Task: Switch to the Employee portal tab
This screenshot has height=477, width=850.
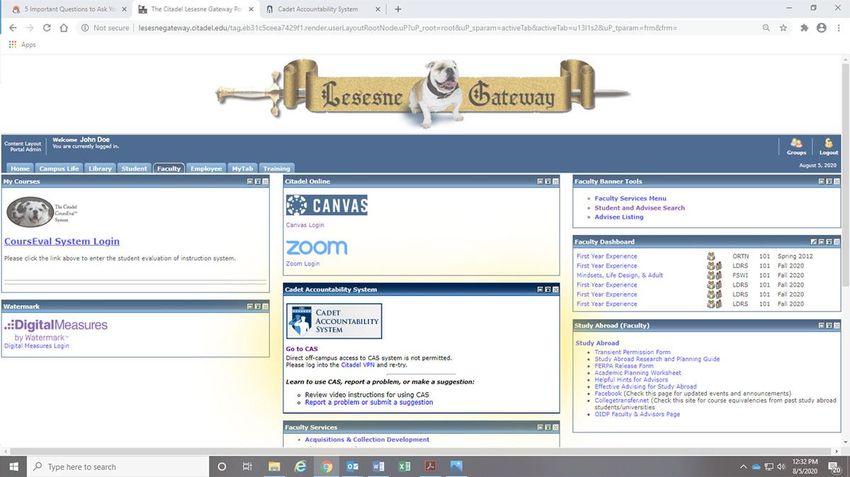Action: [206, 169]
